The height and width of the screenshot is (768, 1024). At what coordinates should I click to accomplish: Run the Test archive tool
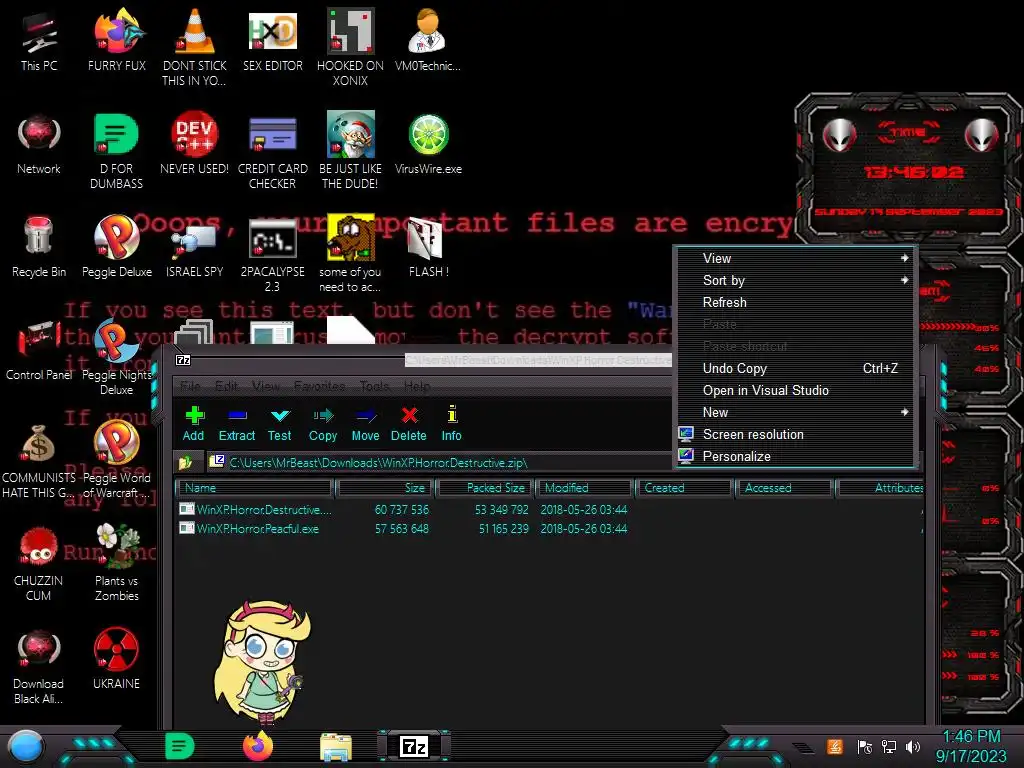[280, 423]
